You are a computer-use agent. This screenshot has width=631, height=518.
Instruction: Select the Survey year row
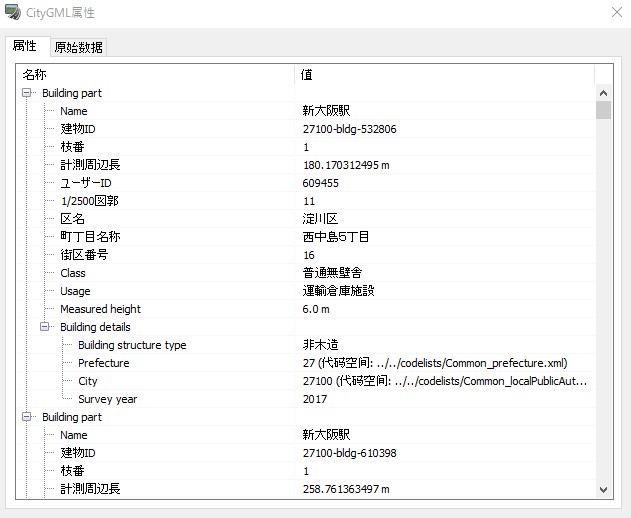[306, 399]
